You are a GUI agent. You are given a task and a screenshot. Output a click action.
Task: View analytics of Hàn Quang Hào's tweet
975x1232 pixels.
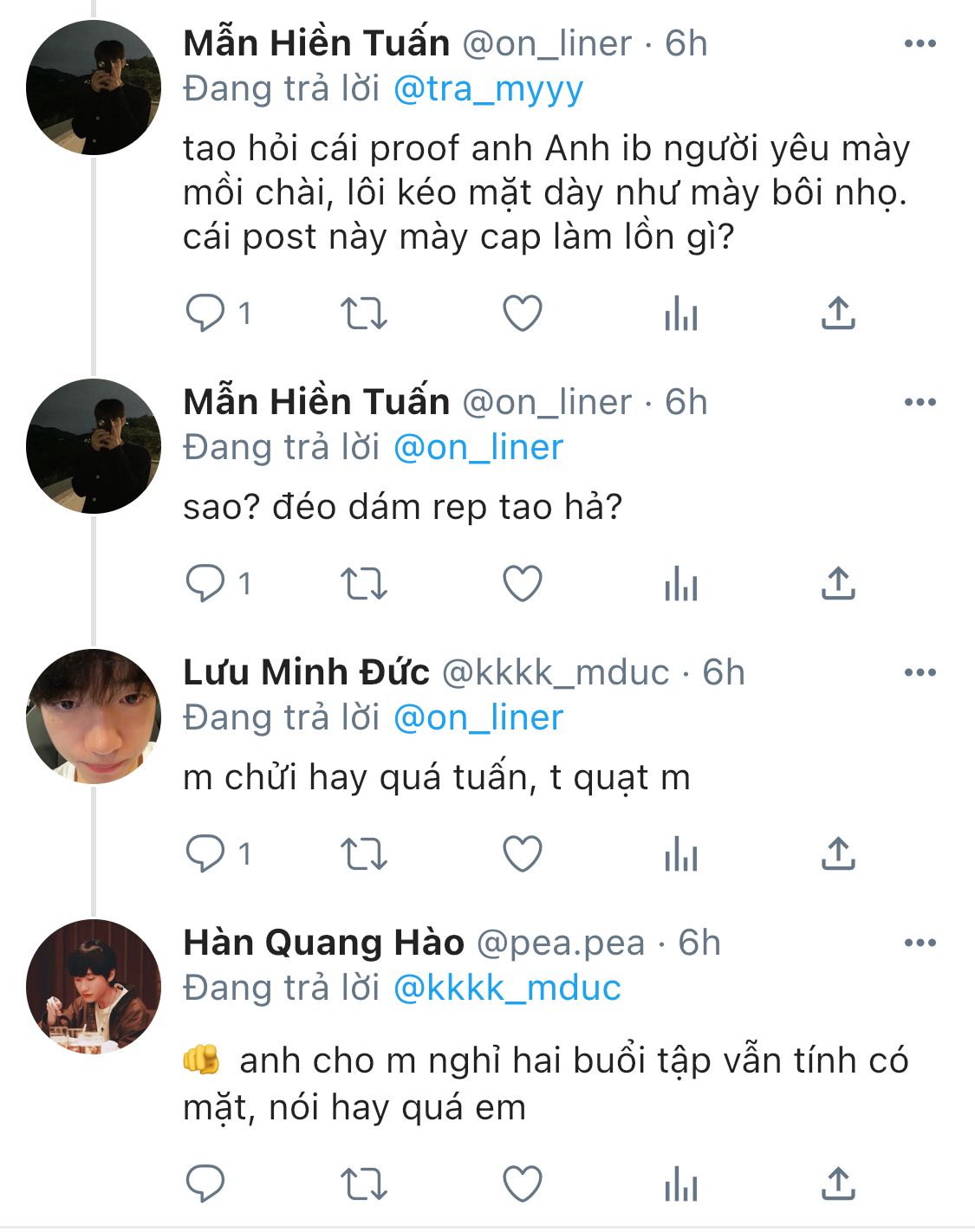(x=681, y=1183)
